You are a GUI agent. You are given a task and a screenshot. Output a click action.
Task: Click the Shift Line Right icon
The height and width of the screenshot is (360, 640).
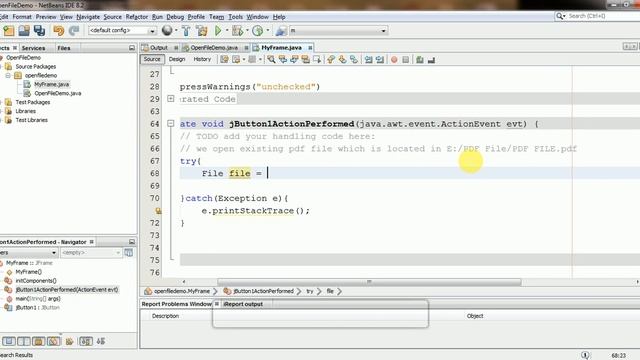[380, 60]
